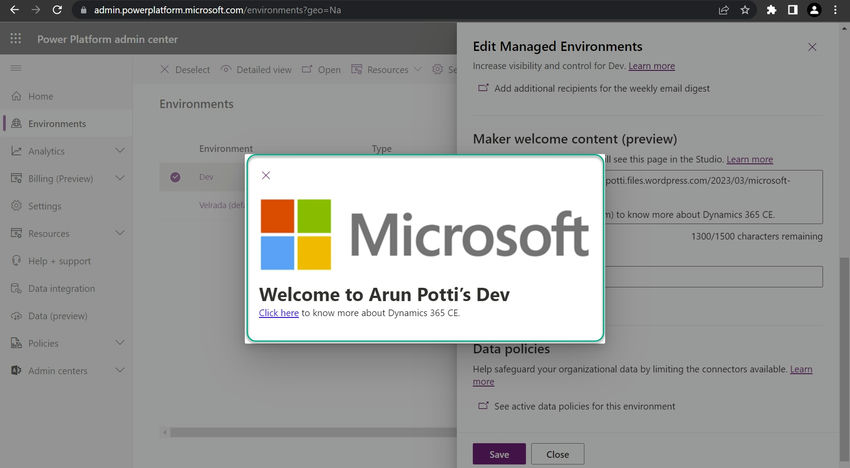Click the Environment column header
Image resolution: width=850 pixels, height=468 pixels.
coord(226,149)
